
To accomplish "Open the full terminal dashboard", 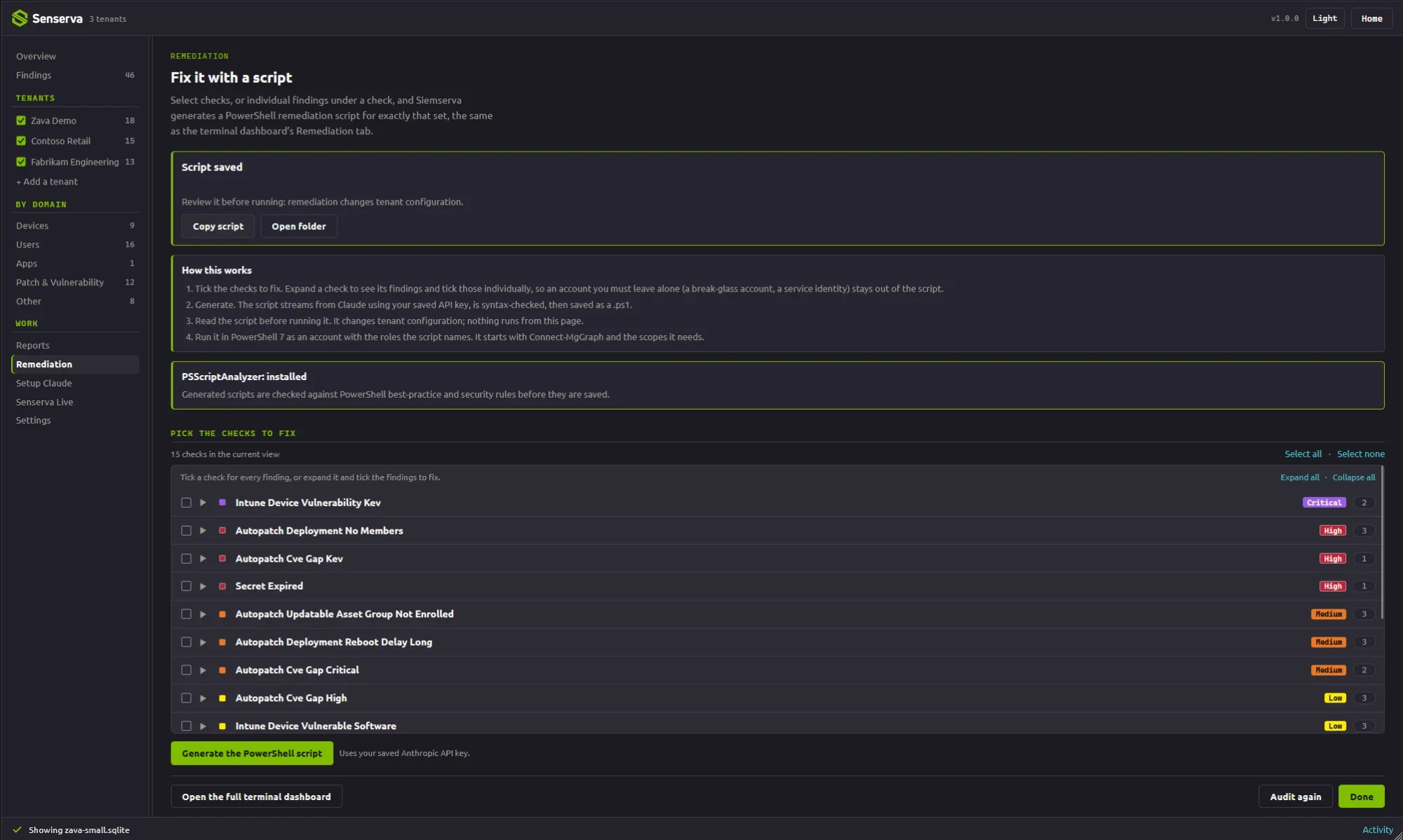I will click(x=256, y=797).
